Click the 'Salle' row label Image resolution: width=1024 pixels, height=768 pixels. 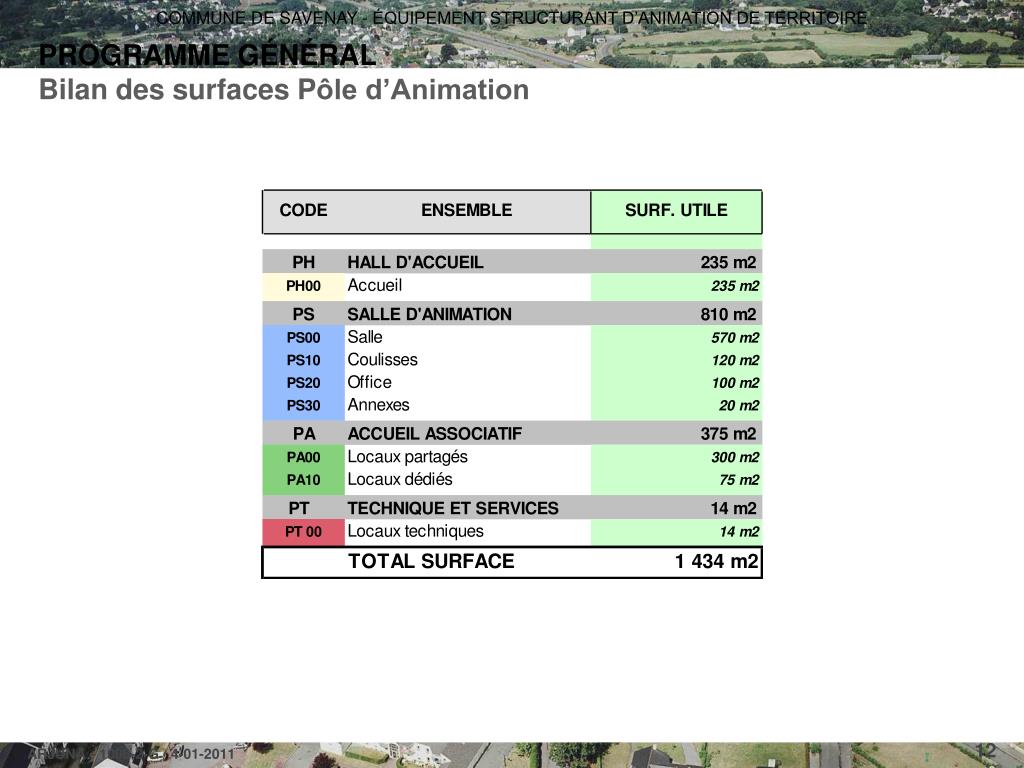364,337
